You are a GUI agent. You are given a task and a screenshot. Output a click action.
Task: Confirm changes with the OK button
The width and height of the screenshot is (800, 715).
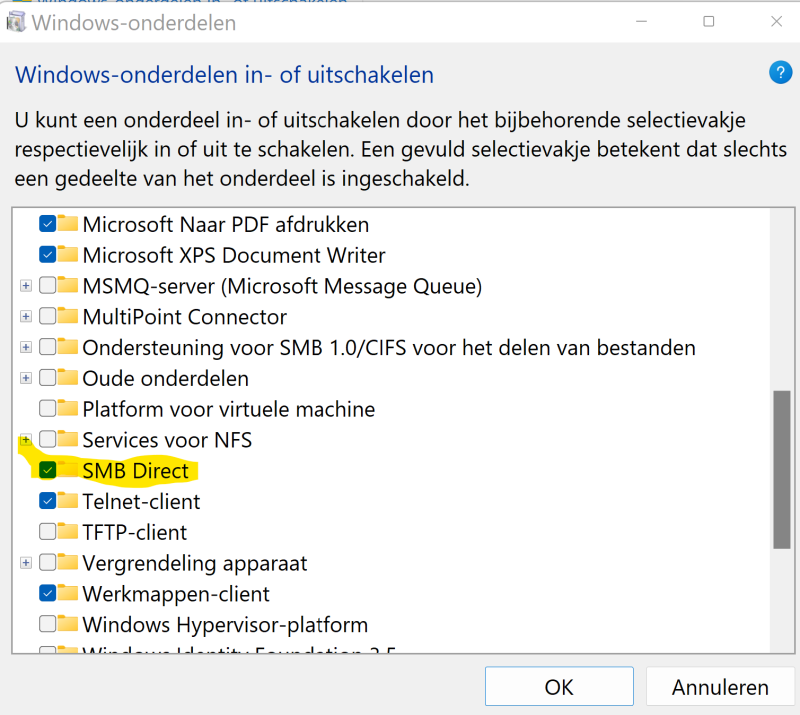pos(559,687)
